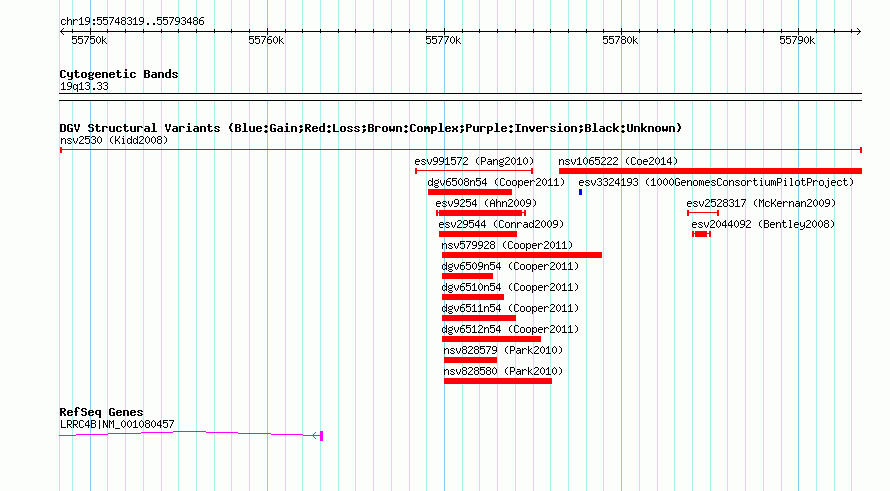Viewport: 890px width, 491px height.
Task: Select the thin red line of esv2528317
Action: click(703, 213)
